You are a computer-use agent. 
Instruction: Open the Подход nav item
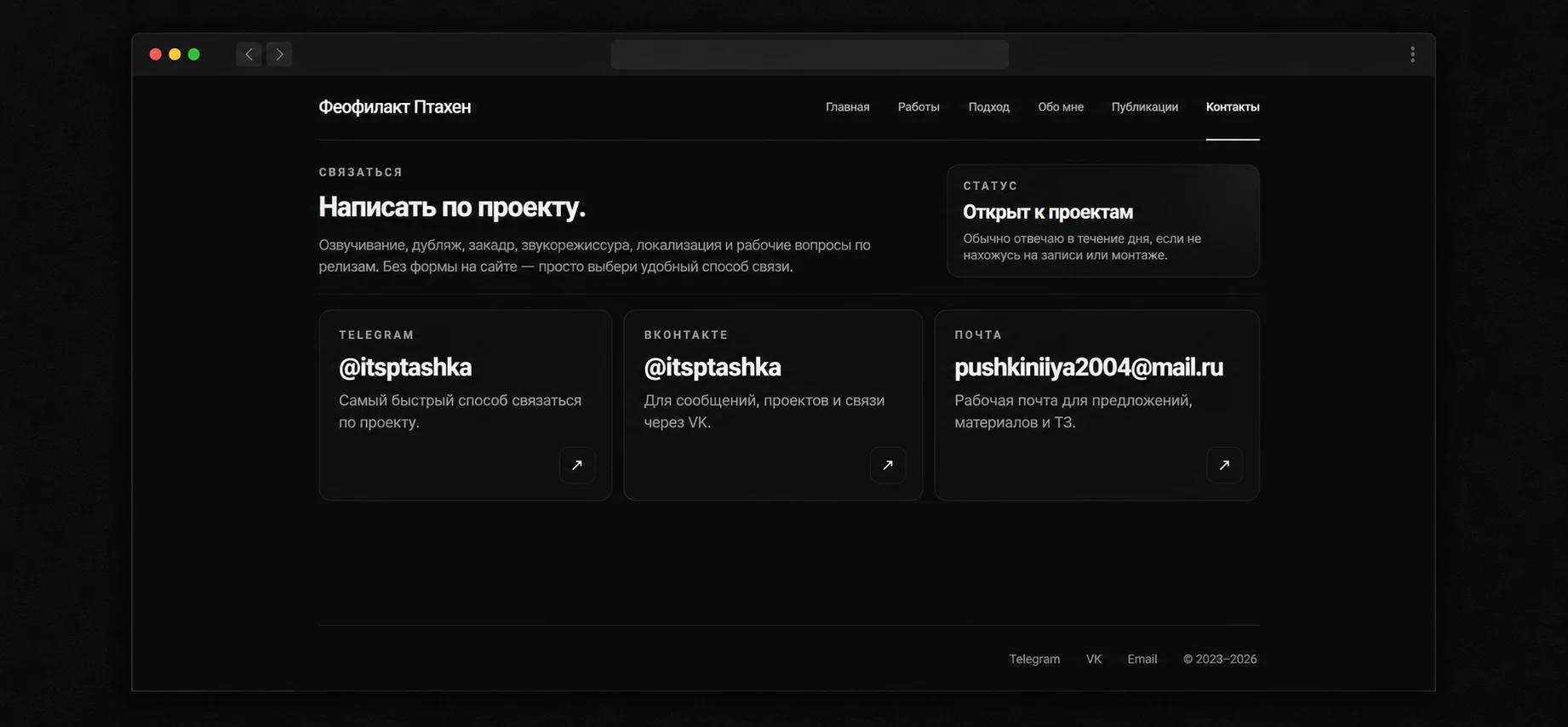tap(989, 107)
